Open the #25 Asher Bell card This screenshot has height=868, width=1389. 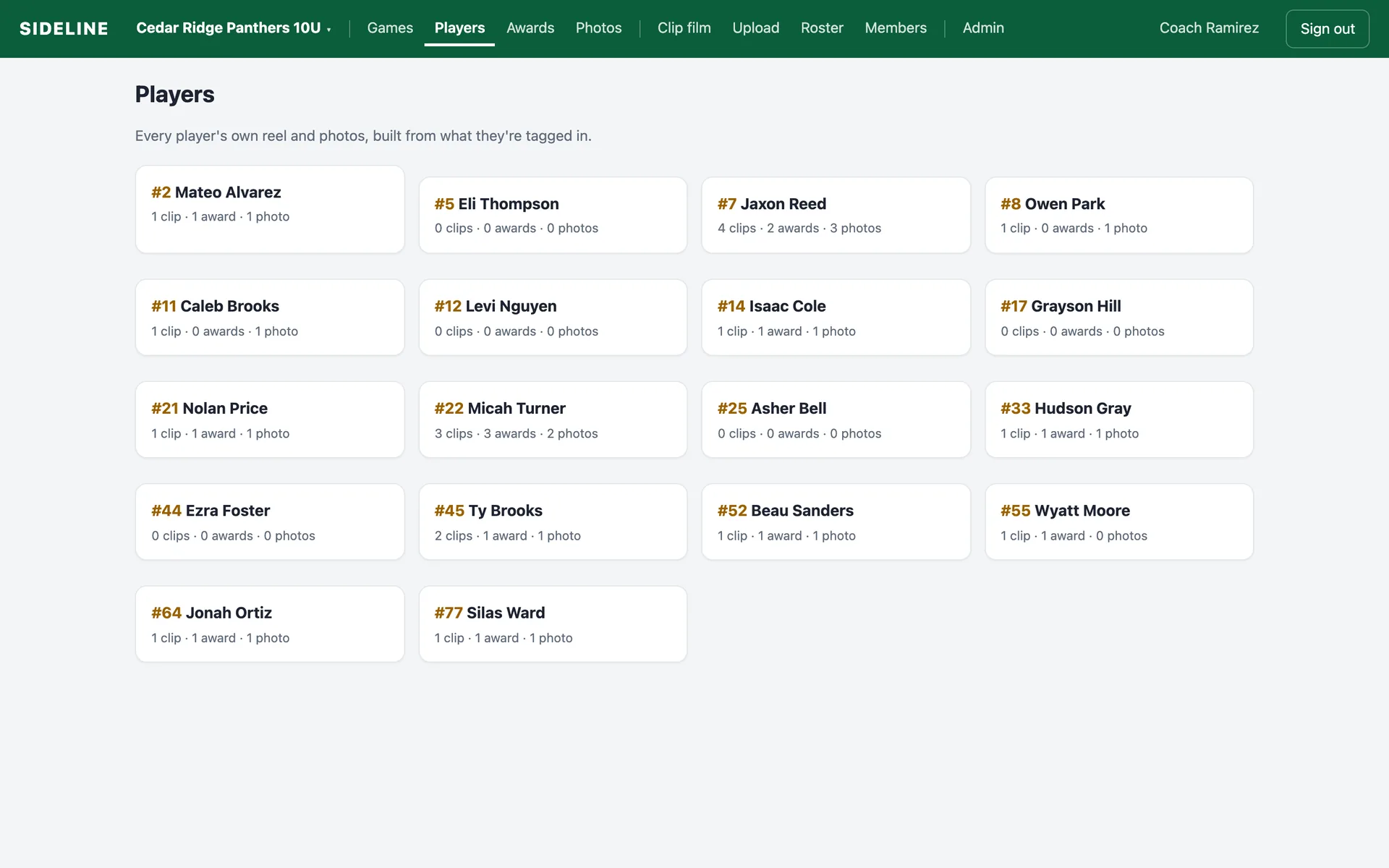click(836, 420)
